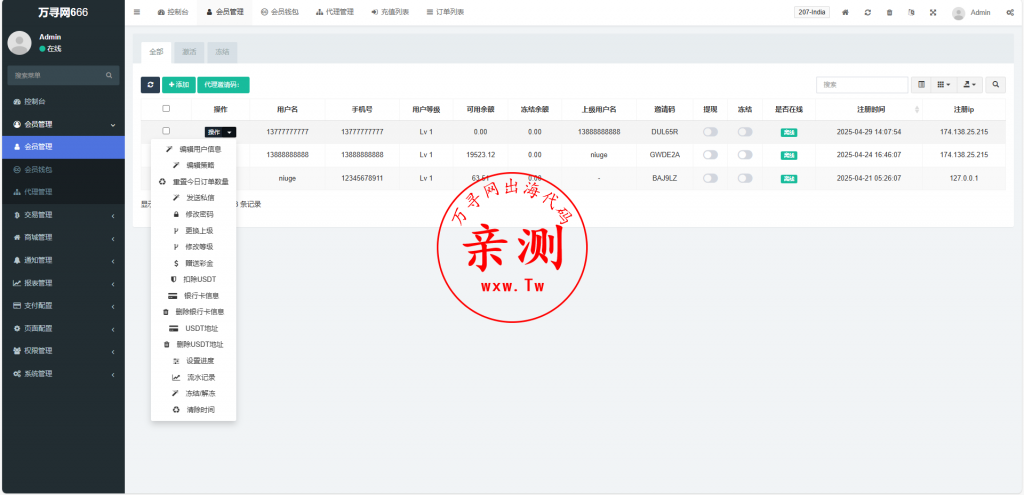Choose 修改密码 from the dropdown menu
The width and height of the screenshot is (1024, 495).
click(193, 214)
